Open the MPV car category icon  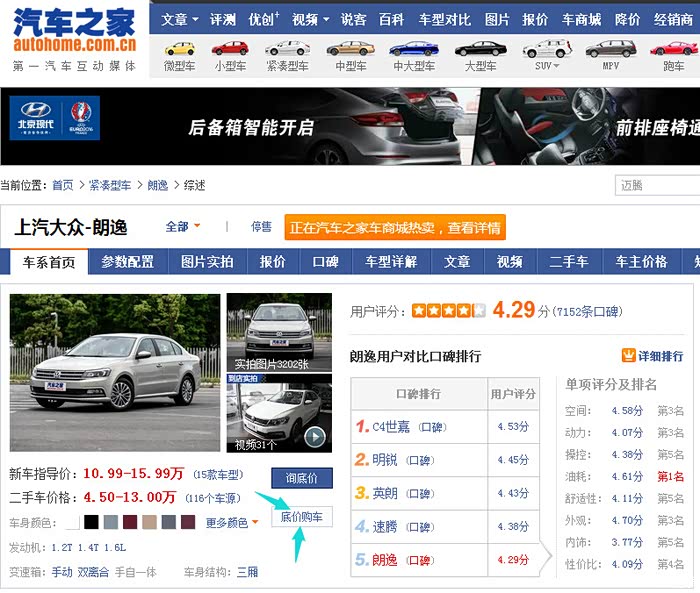click(610, 49)
